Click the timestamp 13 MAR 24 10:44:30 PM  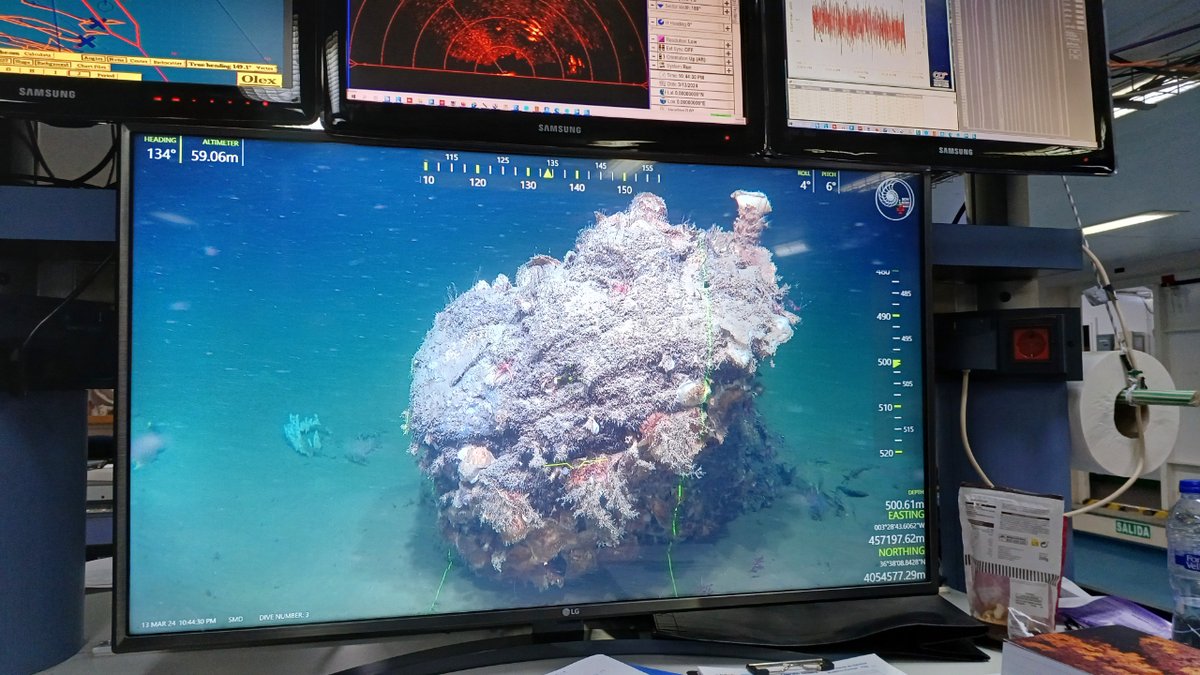179,623
